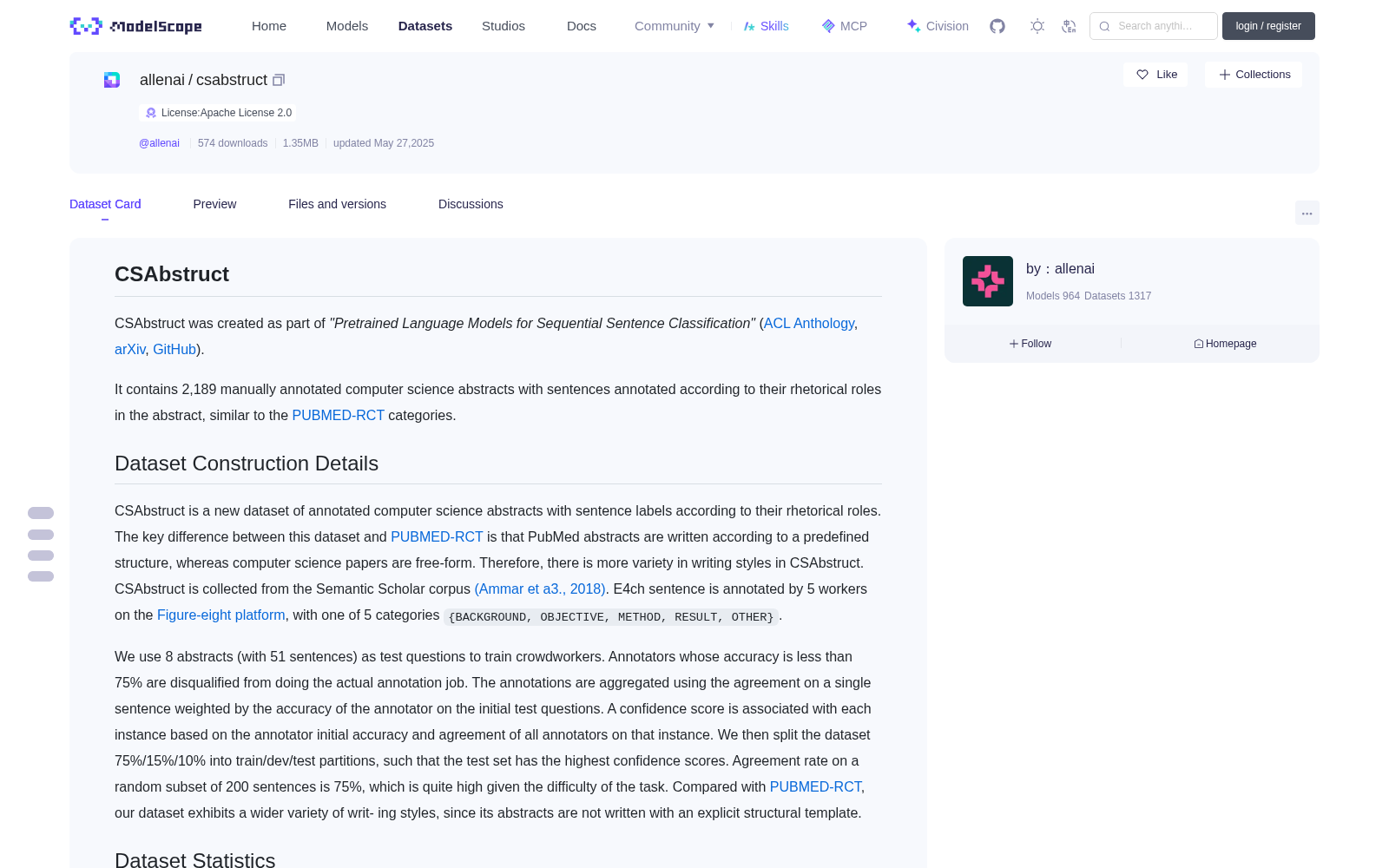Click the Models 964 count
The height and width of the screenshot is (868, 1389).
click(x=1053, y=296)
